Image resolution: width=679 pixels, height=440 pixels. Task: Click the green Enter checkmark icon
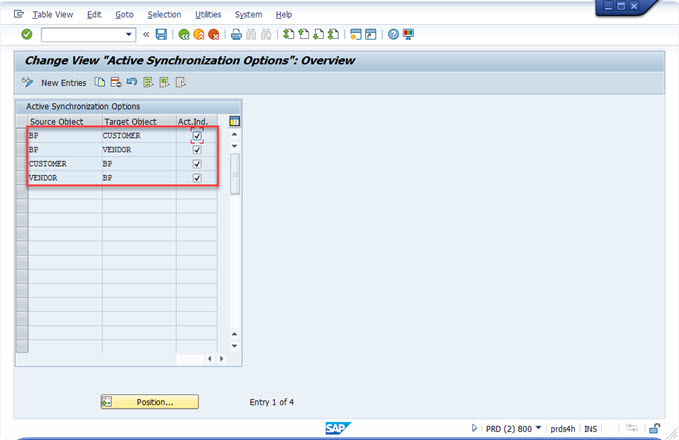coord(27,34)
